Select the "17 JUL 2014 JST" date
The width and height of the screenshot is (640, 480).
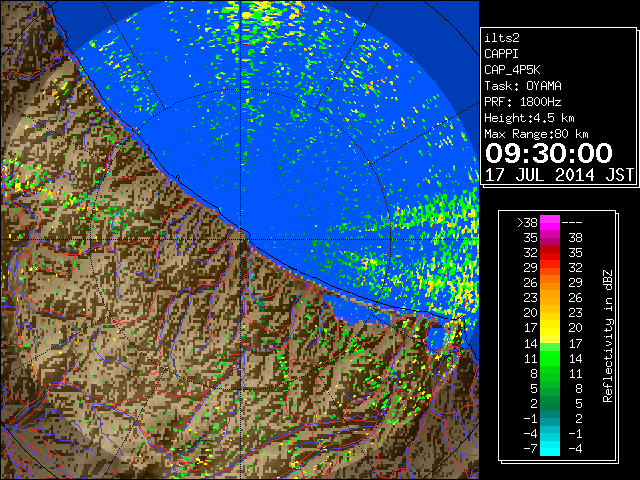pos(559,175)
